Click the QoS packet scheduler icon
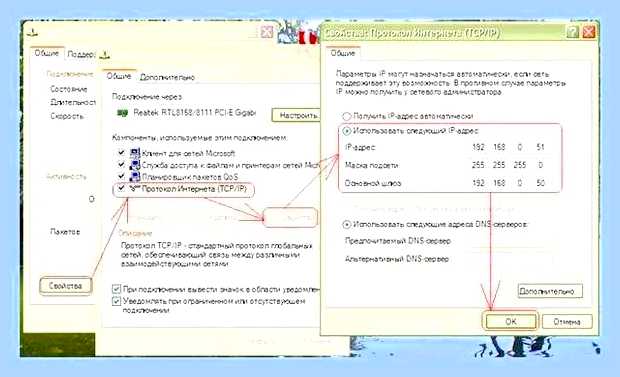The image size is (620, 377). (x=135, y=176)
